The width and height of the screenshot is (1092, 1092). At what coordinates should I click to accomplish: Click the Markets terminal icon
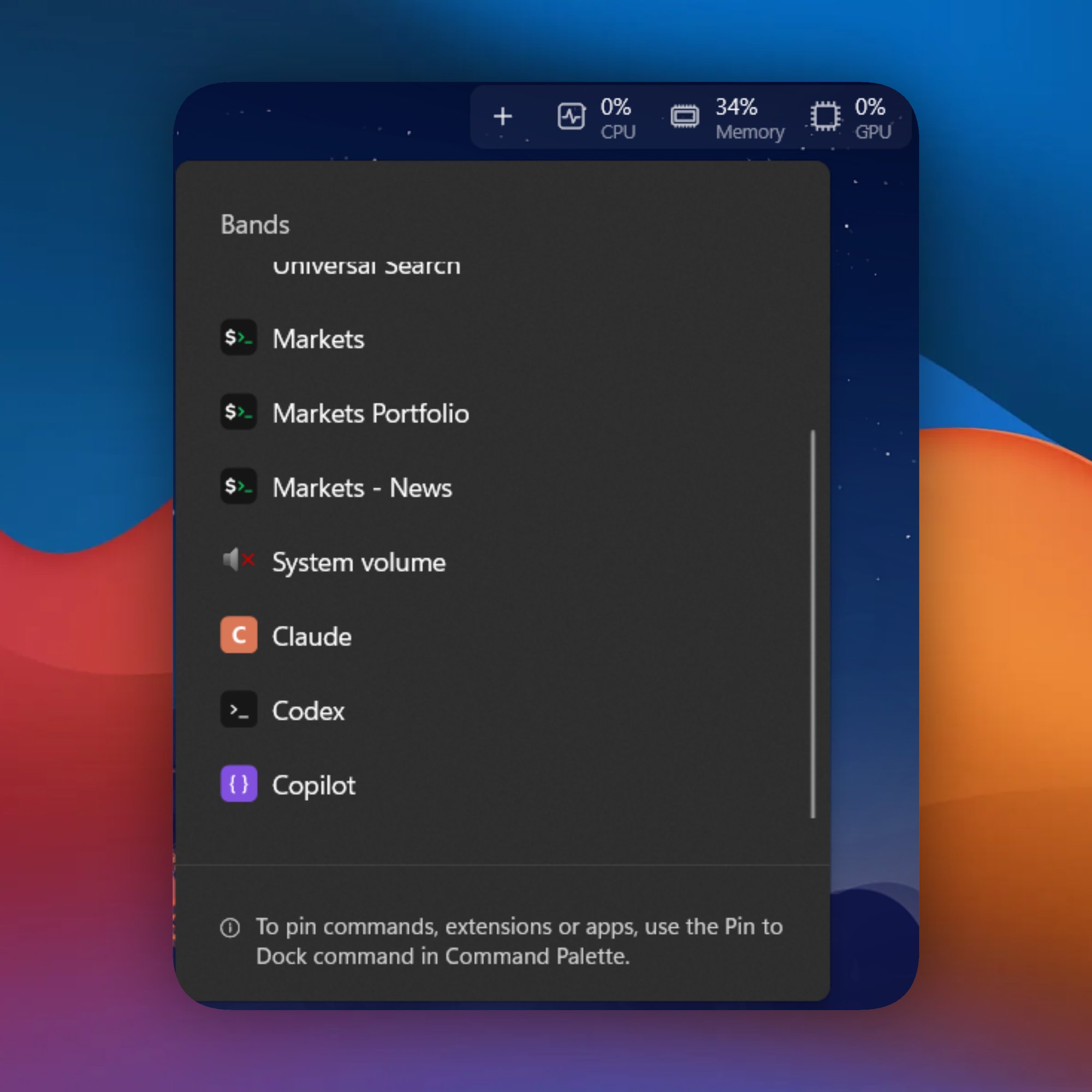pos(239,337)
